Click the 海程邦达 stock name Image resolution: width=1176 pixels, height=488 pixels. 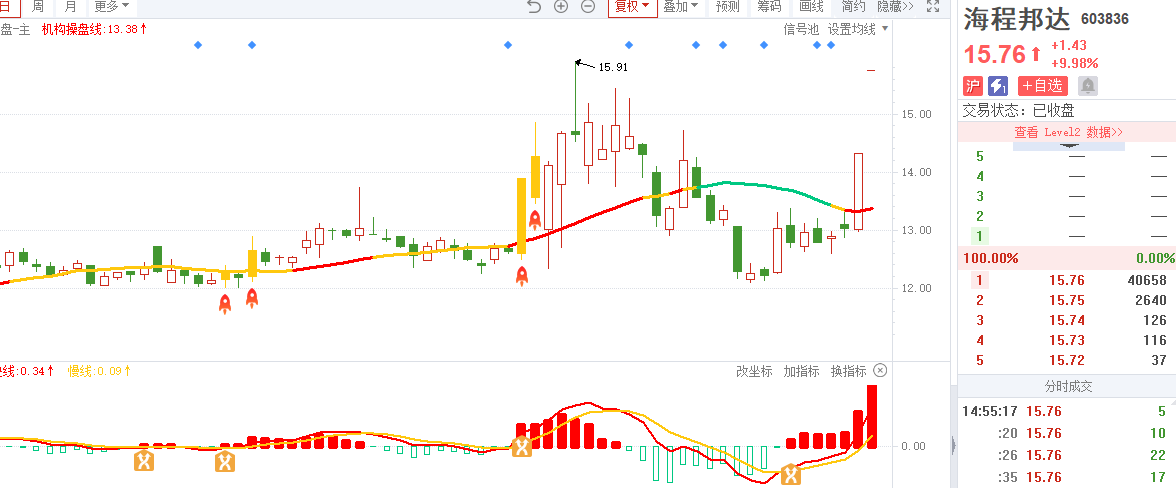click(1016, 19)
